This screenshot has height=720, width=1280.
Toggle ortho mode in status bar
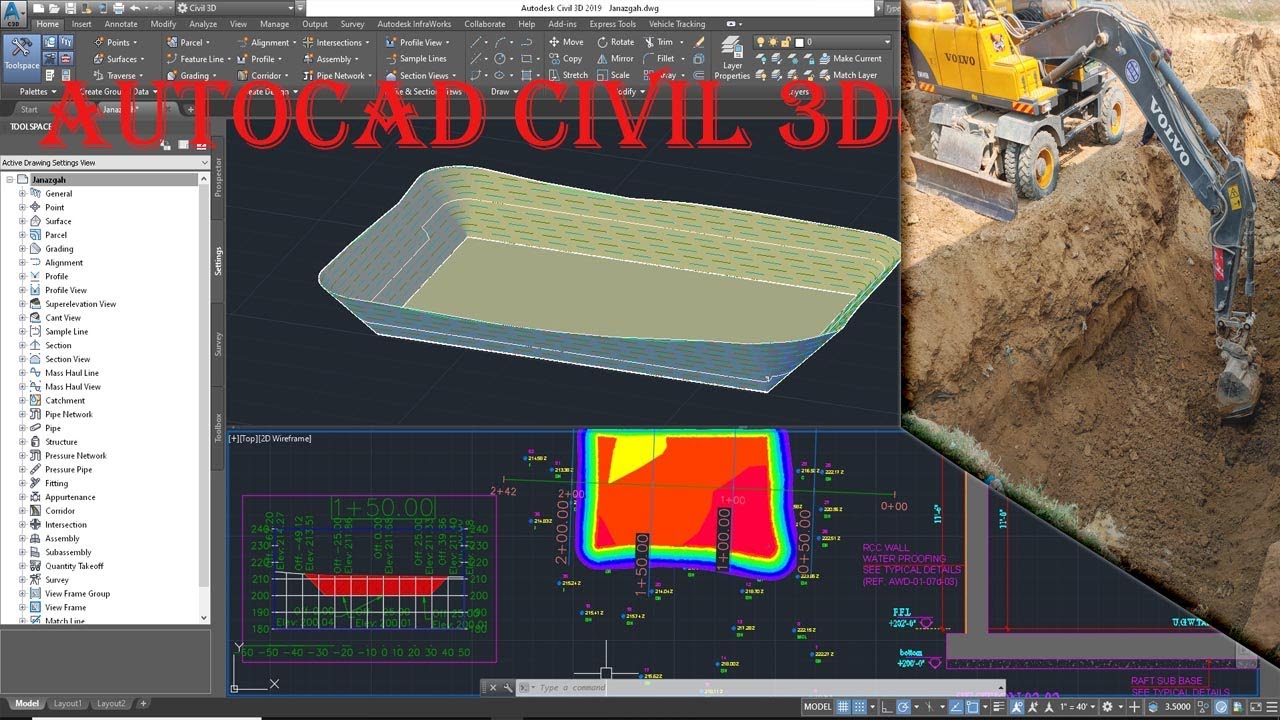pyautogui.click(x=886, y=706)
